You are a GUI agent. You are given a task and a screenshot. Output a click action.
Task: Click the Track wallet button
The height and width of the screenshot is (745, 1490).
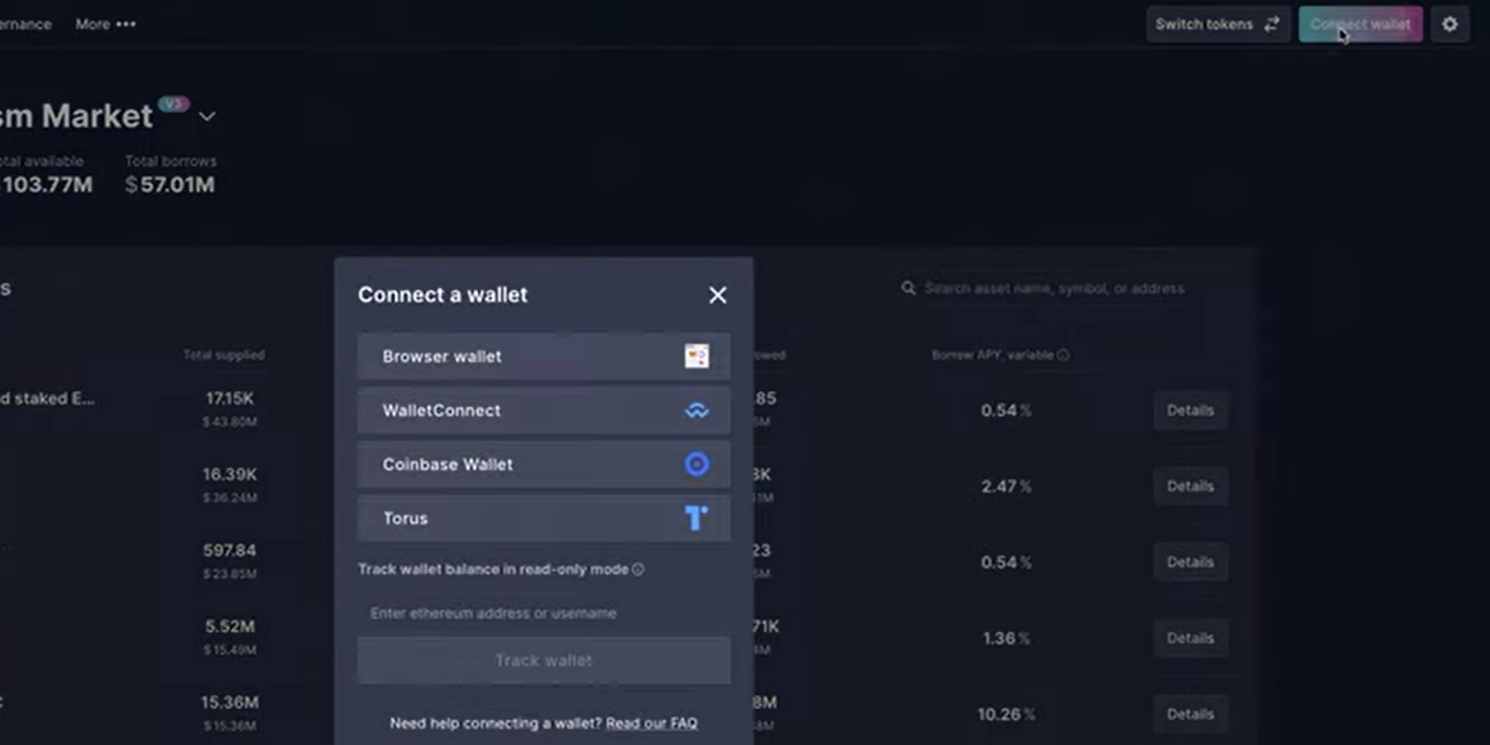[x=543, y=660]
